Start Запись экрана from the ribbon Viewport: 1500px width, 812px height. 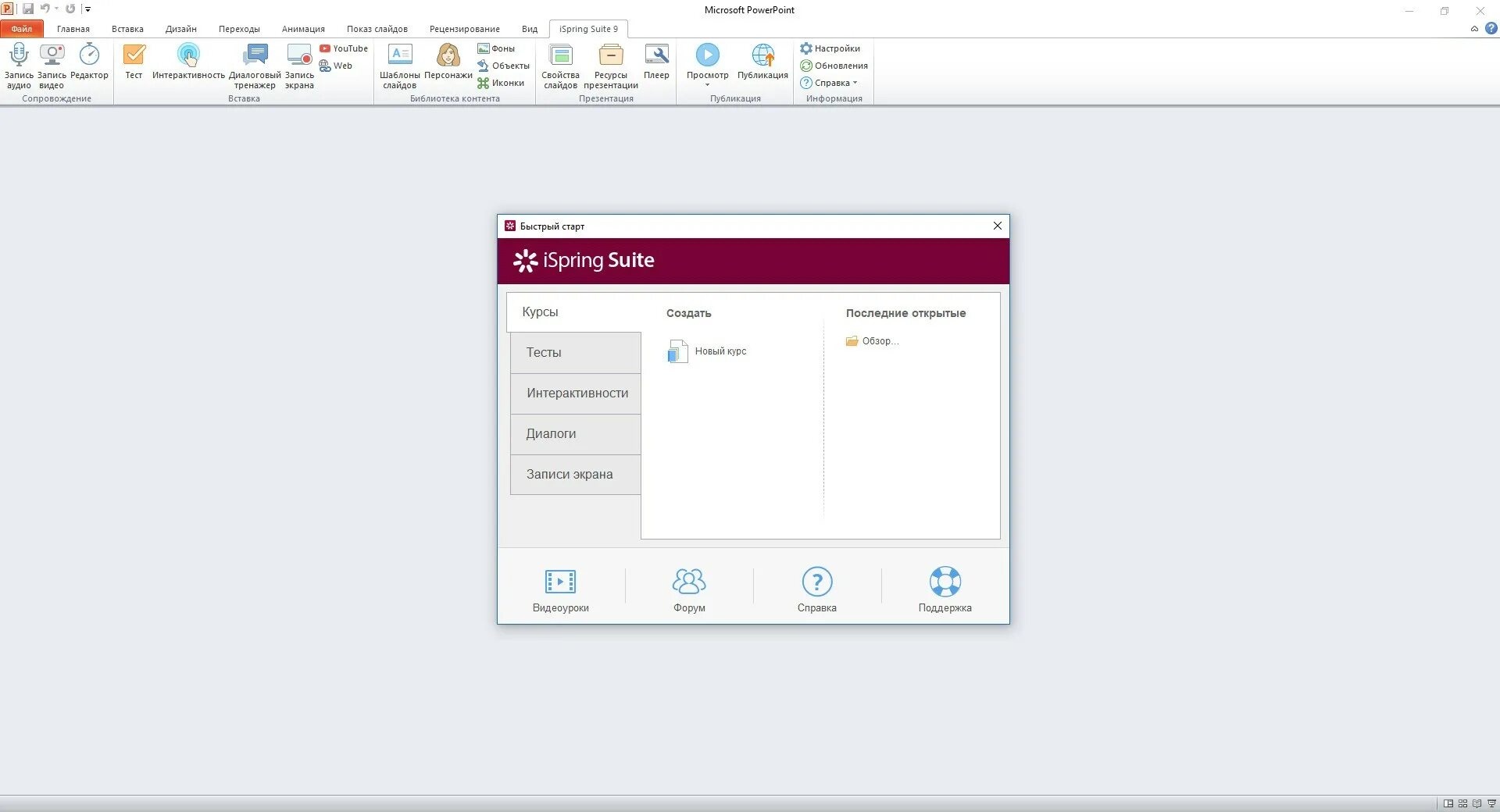tap(299, 66)
